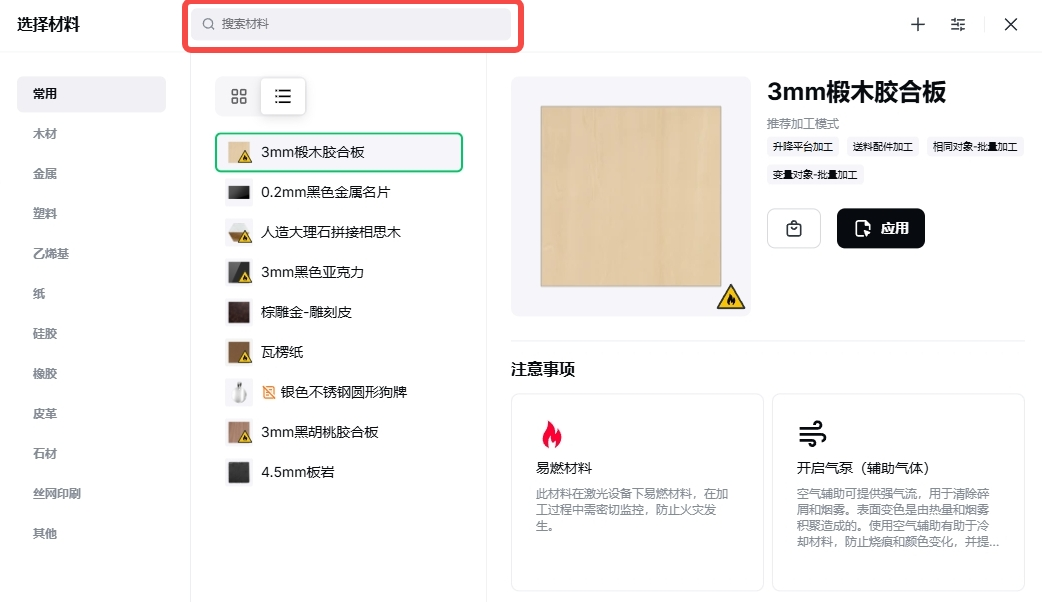This screenshot has width=1042, height=602.
Task: Open the 金属 materials category
Action: click(x=45, y=174)
